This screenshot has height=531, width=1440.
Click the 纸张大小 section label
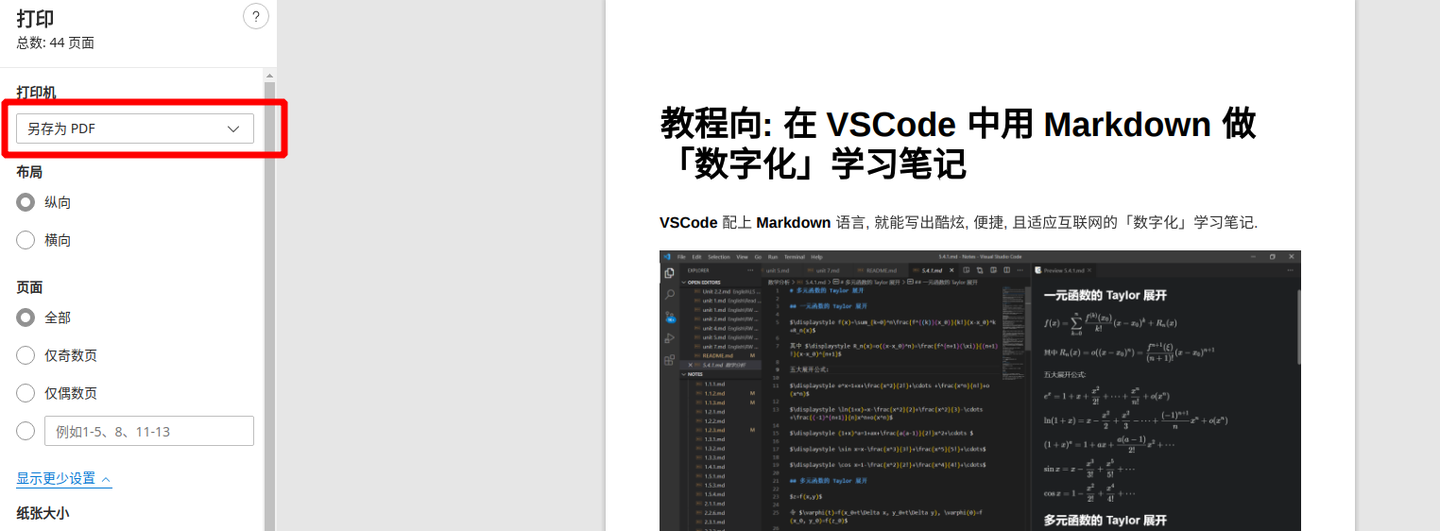(43, 513)
